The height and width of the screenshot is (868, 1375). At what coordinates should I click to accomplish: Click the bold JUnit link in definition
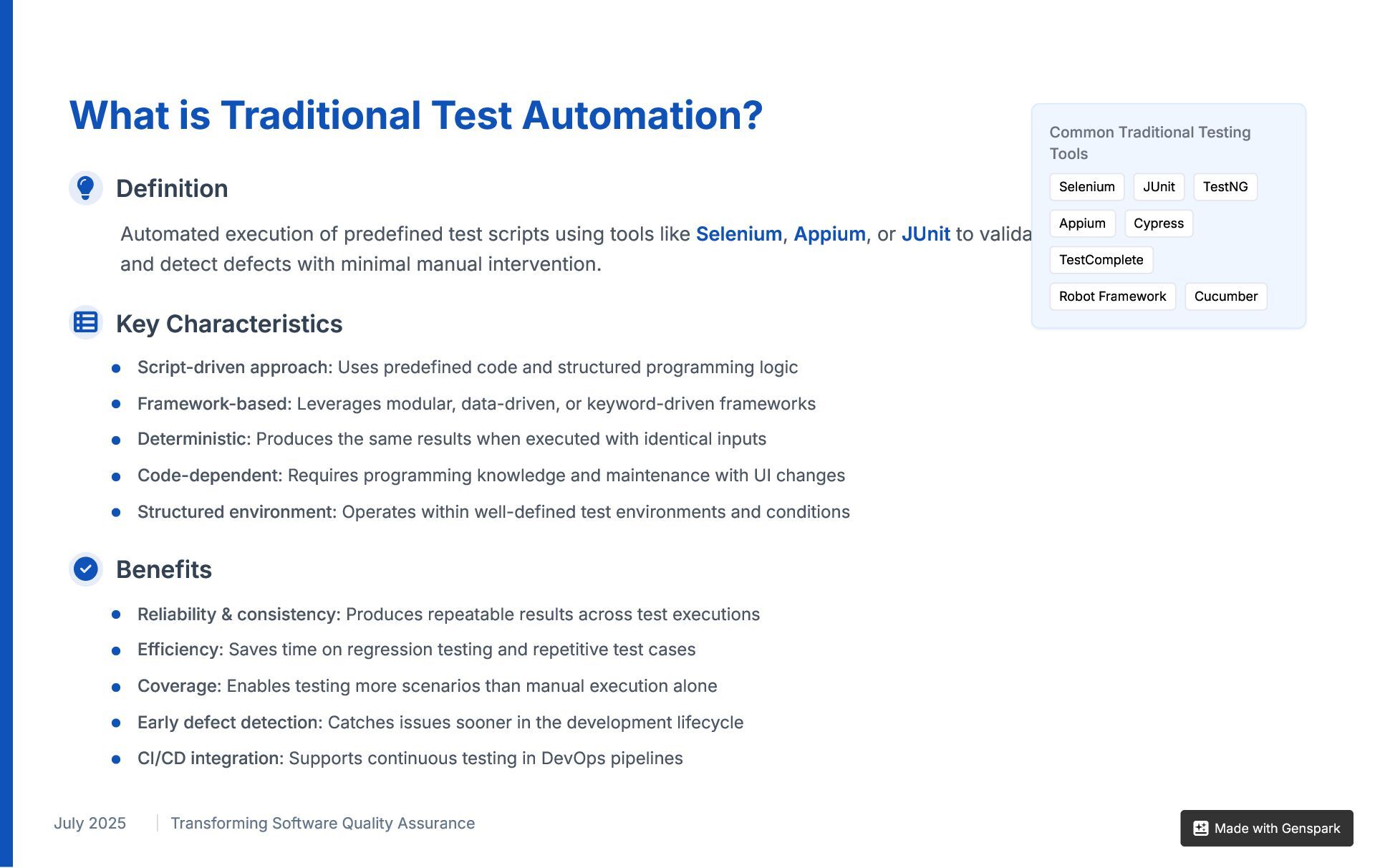926,234
